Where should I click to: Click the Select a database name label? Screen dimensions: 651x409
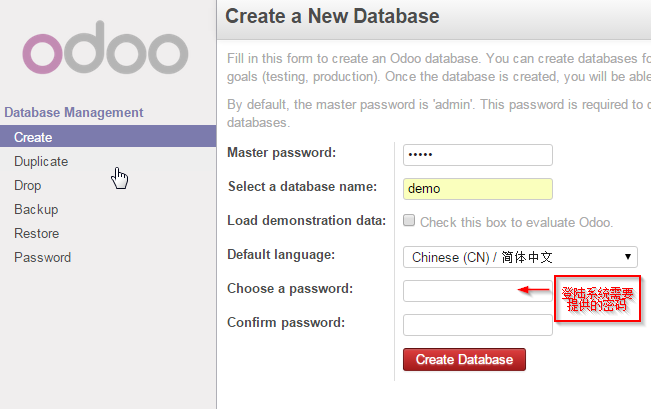(302, 187)
